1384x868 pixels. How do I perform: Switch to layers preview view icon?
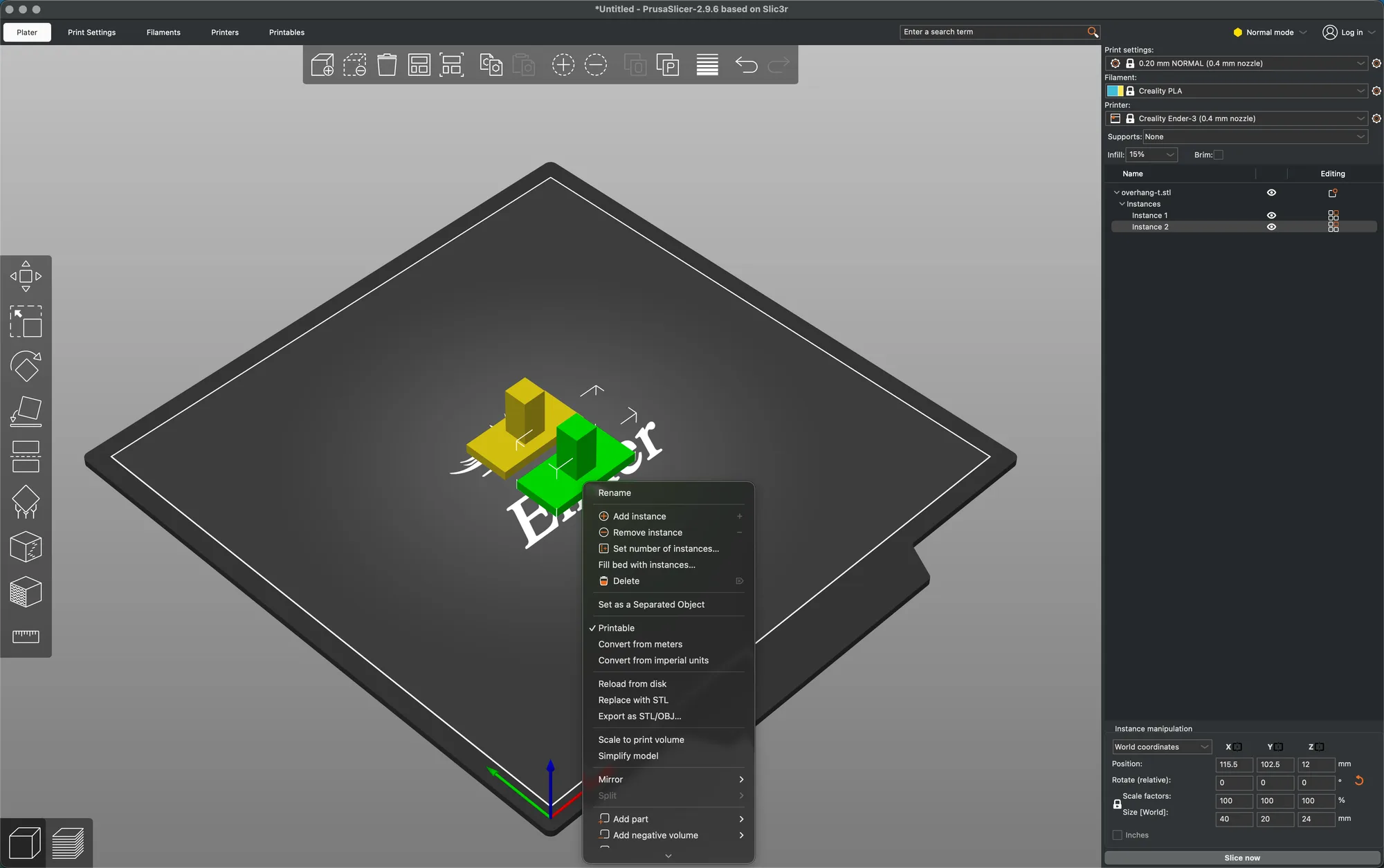click(x=68, y=843)
